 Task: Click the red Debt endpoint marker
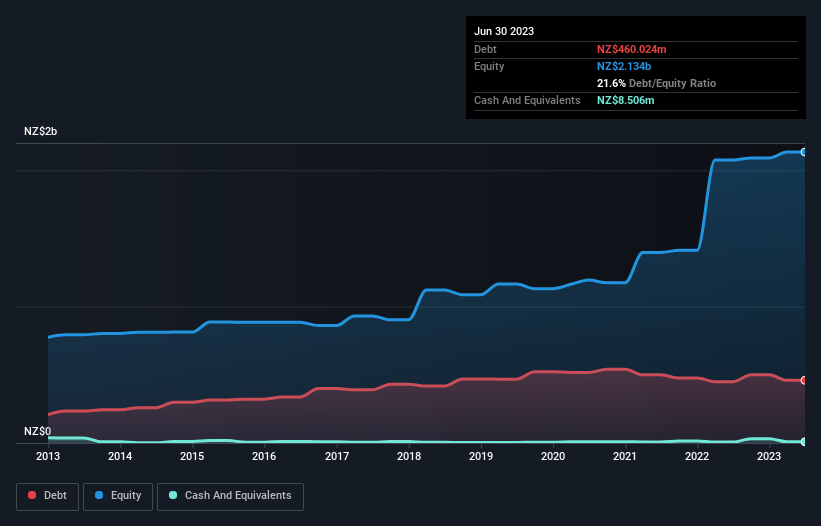pos(804,380)
